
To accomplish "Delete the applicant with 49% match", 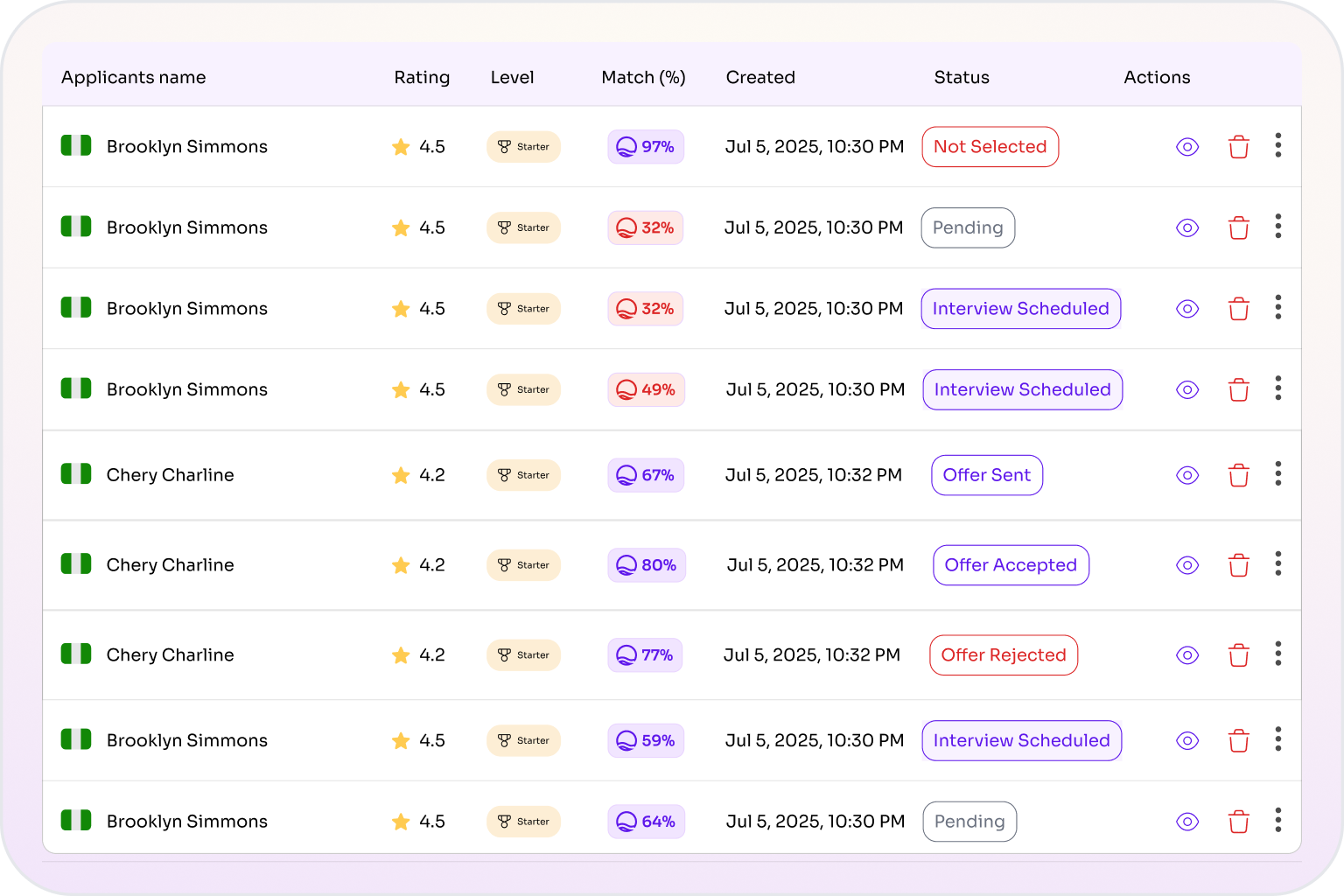I will click(x=1238, y=389).
